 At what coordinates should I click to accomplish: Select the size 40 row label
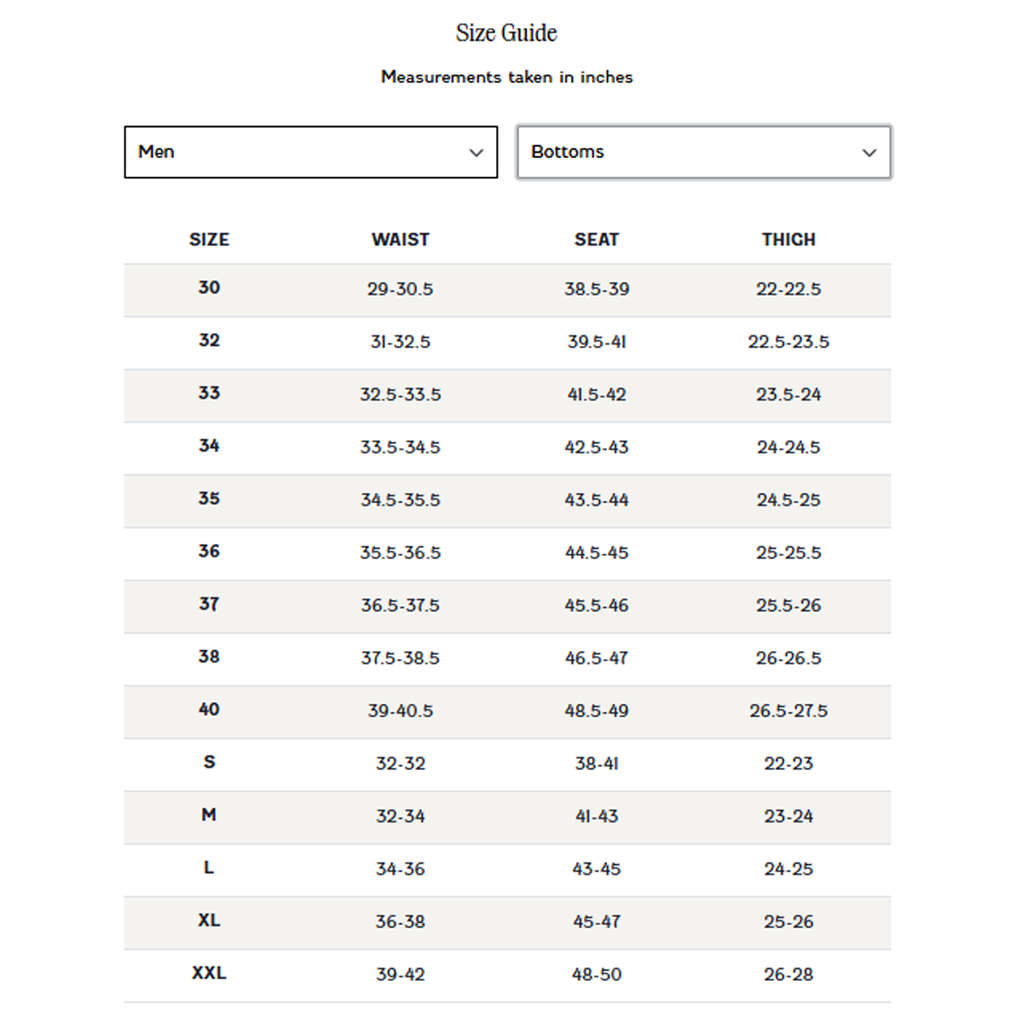point(209,710)
